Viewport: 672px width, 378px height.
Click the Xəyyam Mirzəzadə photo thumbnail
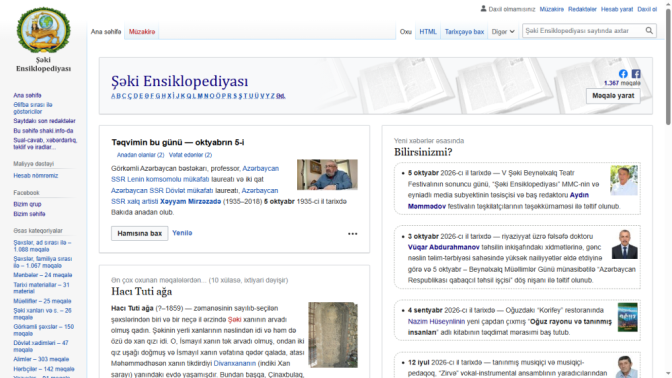(x=327, y=174)
